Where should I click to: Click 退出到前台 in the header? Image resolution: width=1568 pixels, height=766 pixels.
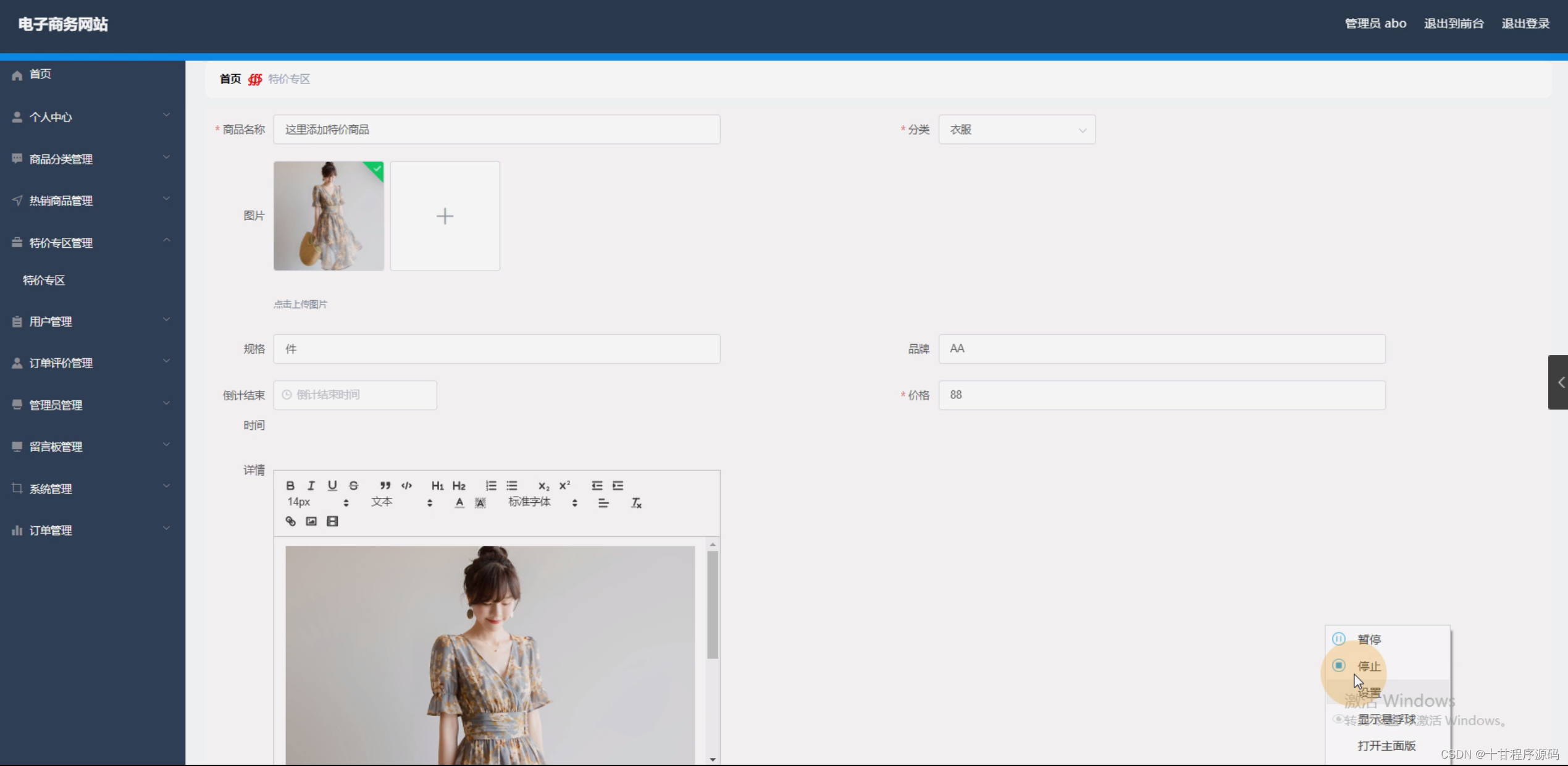pyautogui.click(x=1453, y=23)
